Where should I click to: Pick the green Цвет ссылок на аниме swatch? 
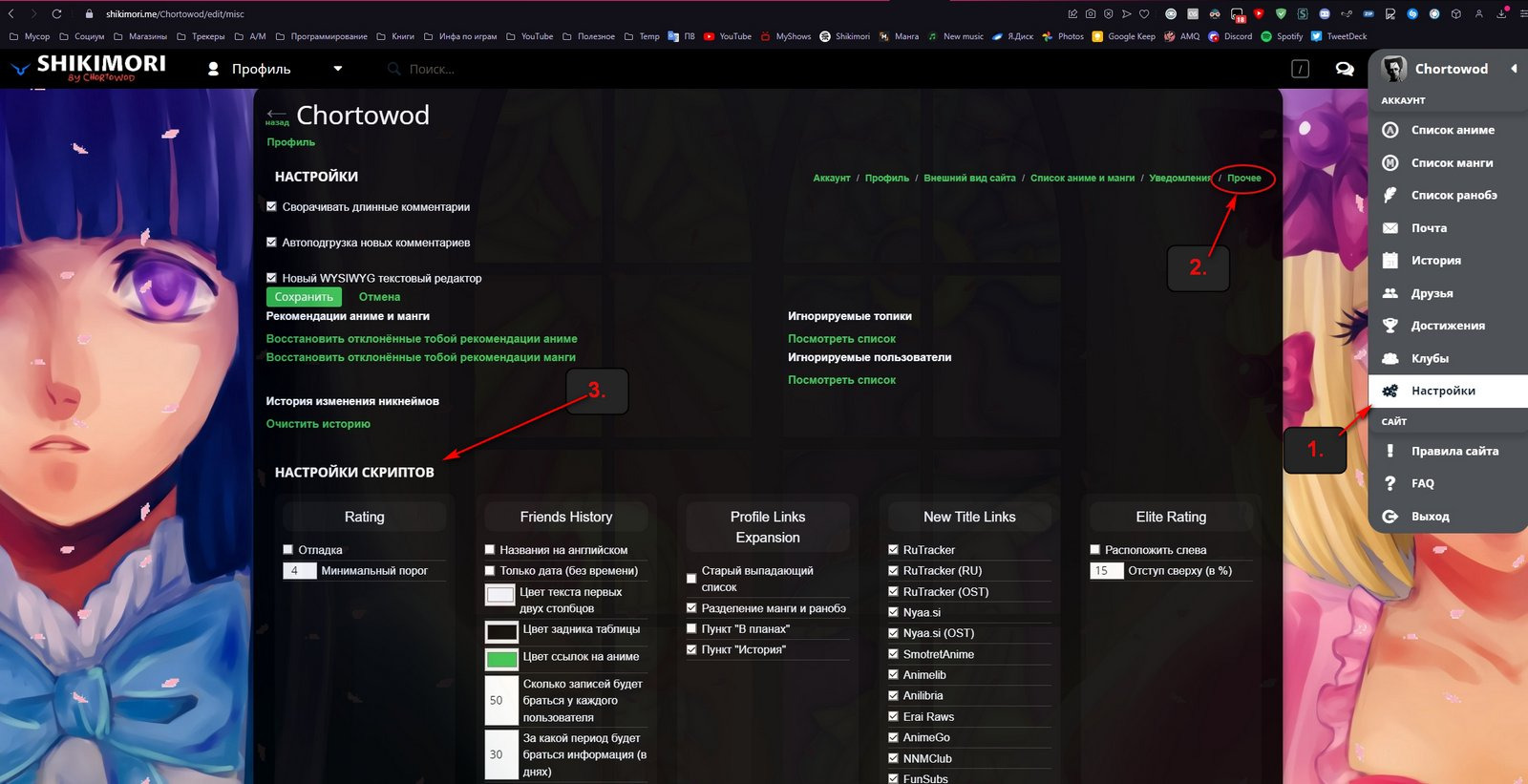[501, 659]
